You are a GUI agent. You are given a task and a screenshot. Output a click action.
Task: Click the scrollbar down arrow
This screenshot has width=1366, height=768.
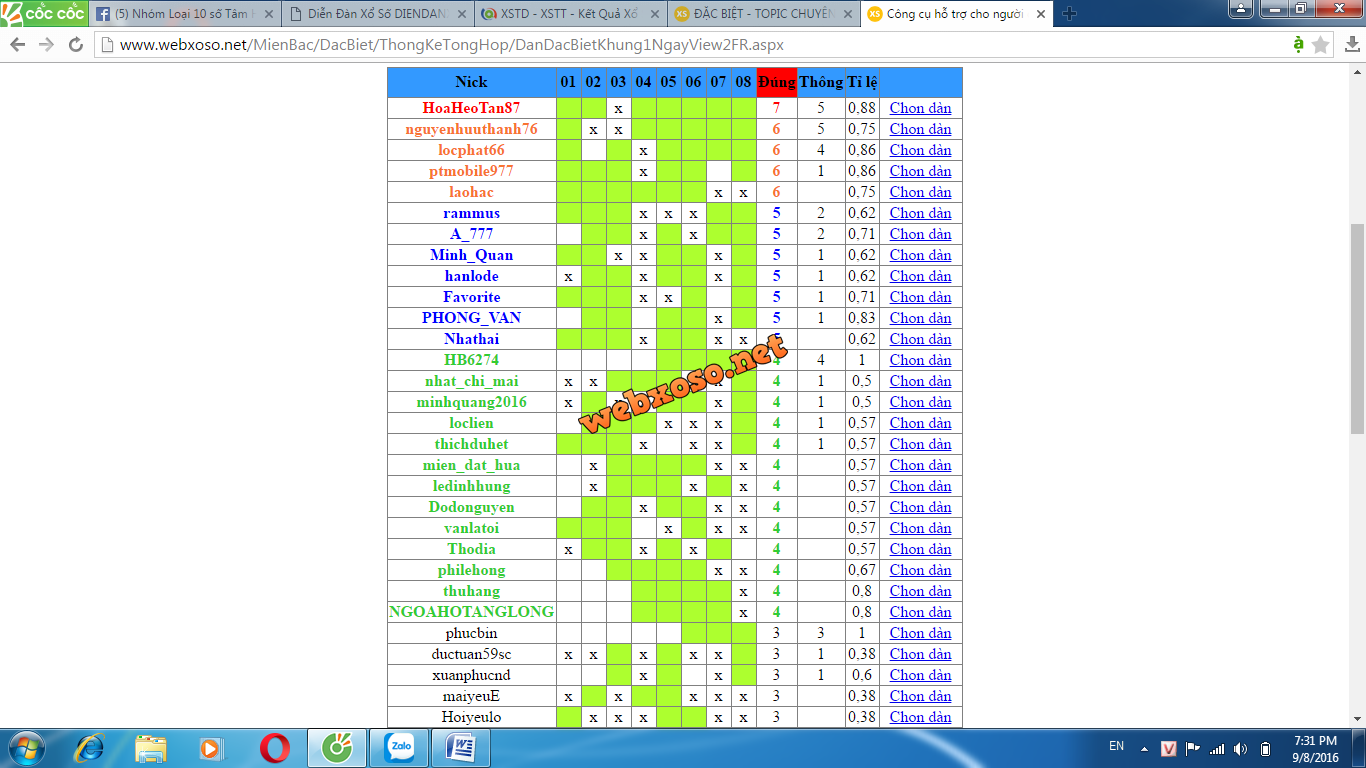tap(1357, 718)
